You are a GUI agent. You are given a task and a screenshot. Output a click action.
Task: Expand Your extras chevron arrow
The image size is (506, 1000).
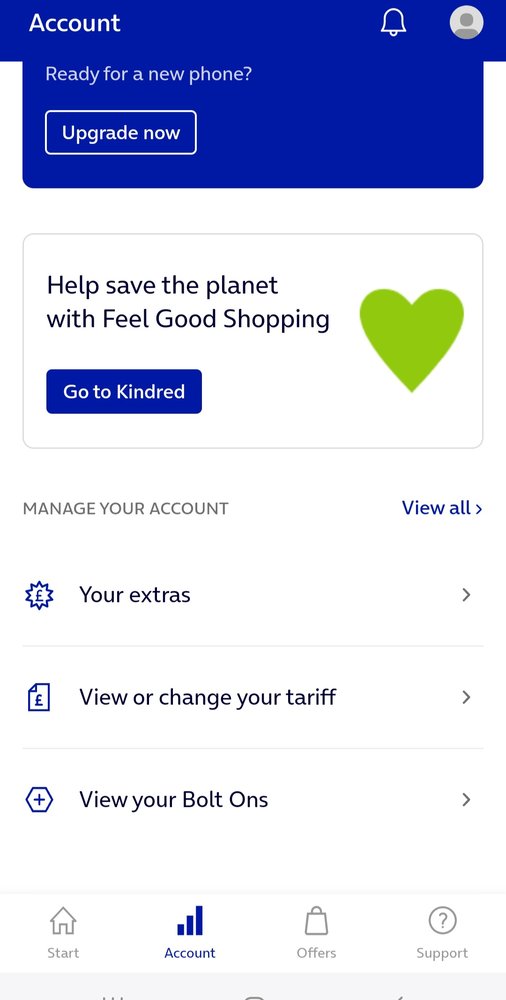pos(466,595)
